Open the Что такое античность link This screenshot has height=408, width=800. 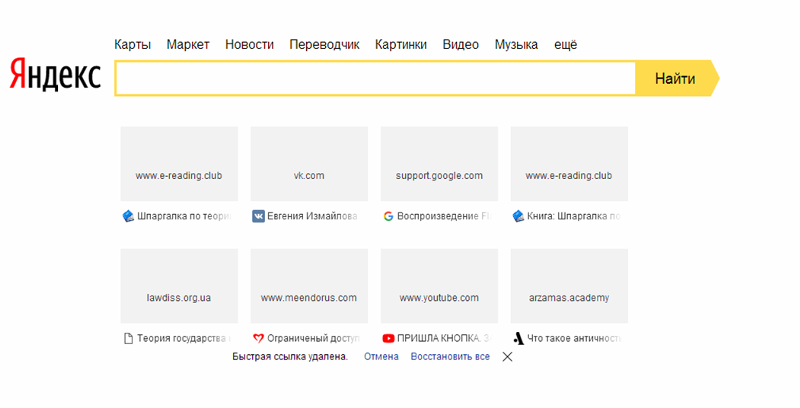click(x=574, y=339)
